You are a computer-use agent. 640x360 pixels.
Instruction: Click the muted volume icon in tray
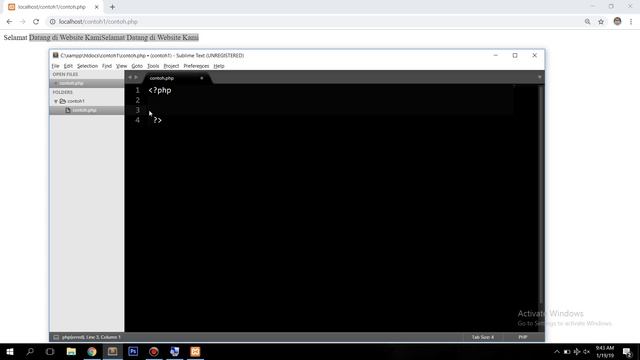(x=587, y=352)
